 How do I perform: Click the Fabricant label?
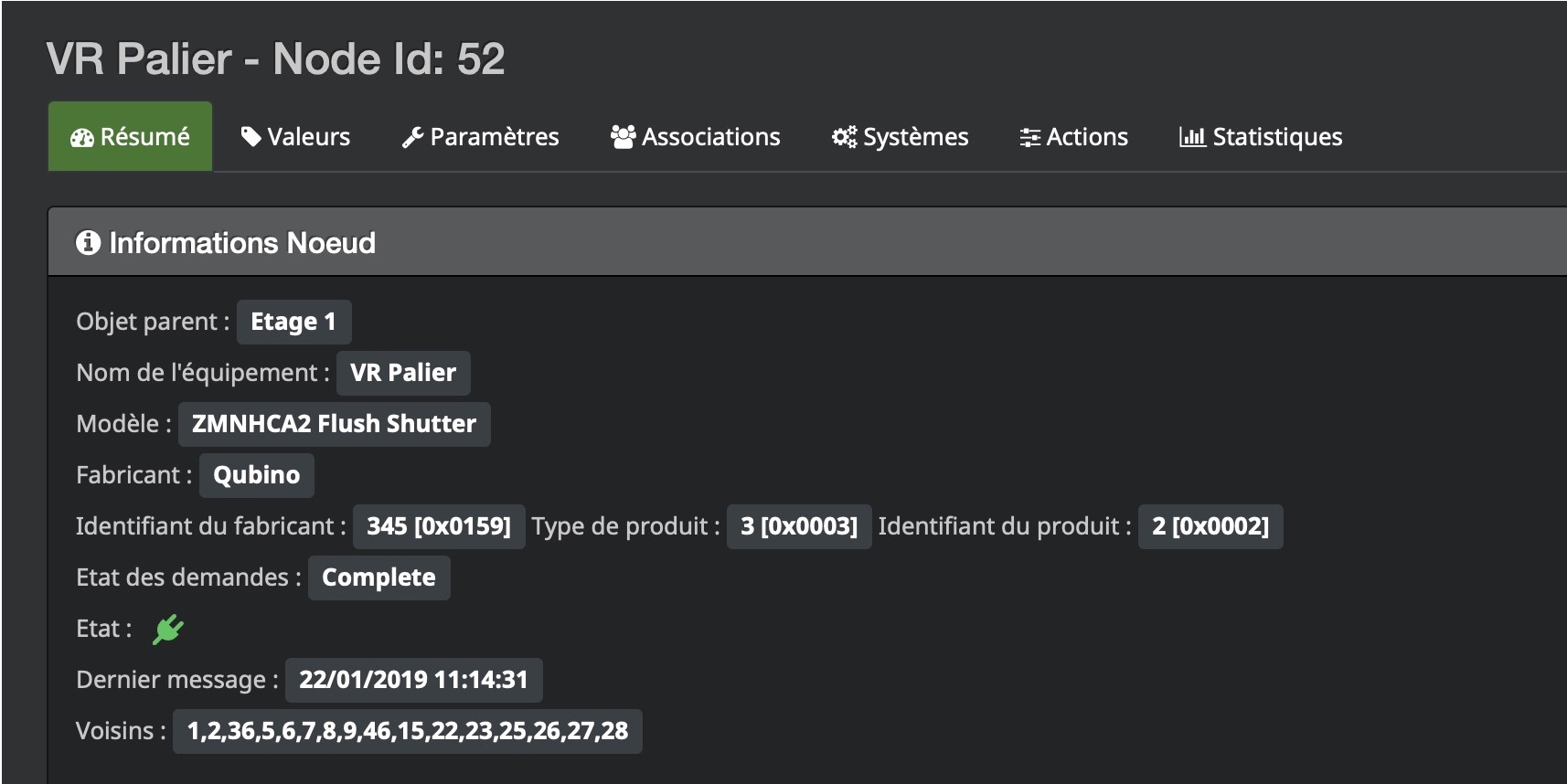pyautogui.click(x=134, y=475)
